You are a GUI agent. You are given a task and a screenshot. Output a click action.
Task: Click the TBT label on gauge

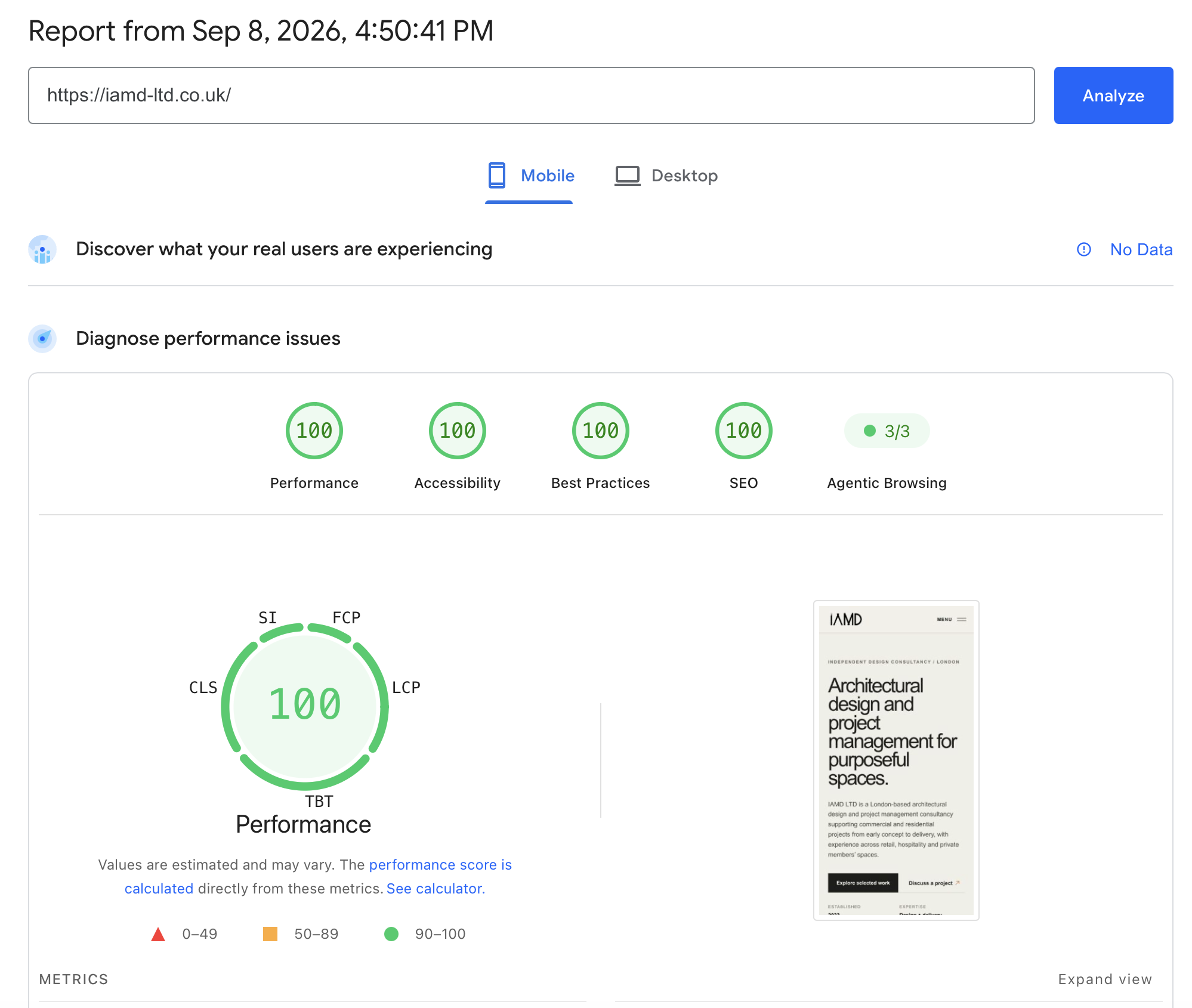pos(319,802)
